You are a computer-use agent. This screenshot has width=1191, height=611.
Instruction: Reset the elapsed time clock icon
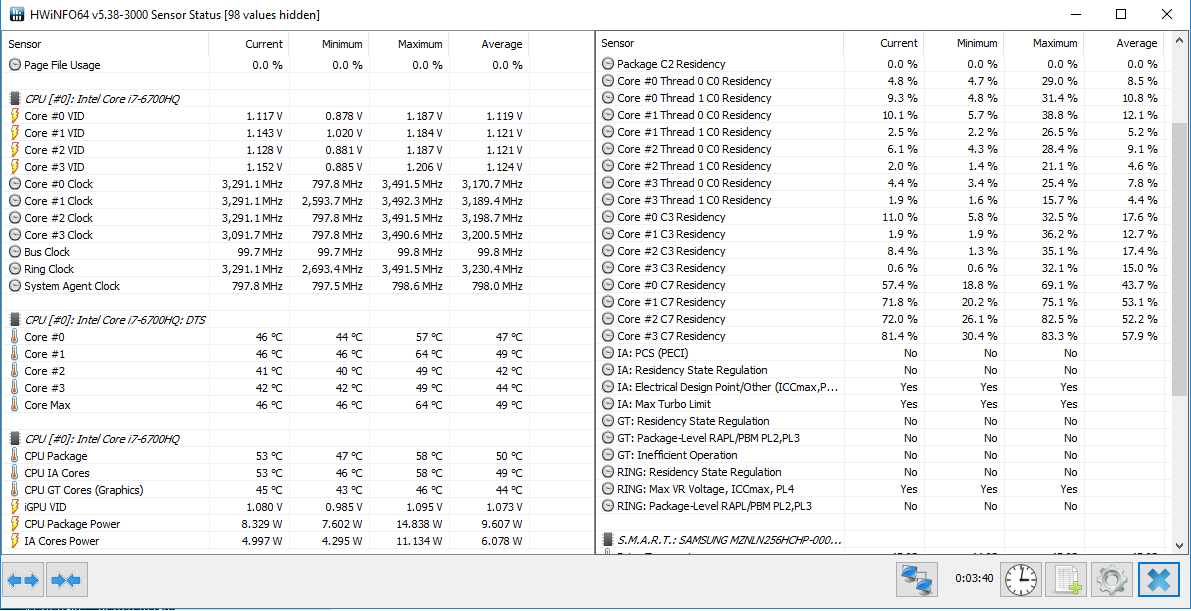[x=1019, y=581]
